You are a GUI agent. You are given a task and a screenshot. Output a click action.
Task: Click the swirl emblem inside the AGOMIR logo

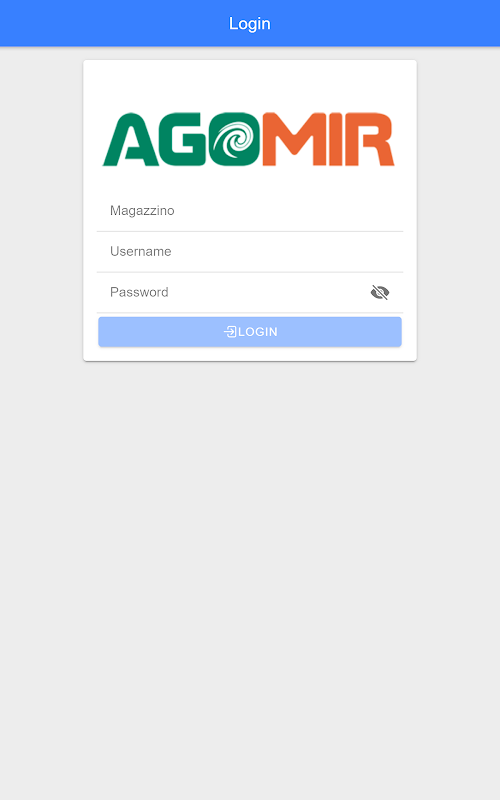pyautogui.click(x=235, y=139)
